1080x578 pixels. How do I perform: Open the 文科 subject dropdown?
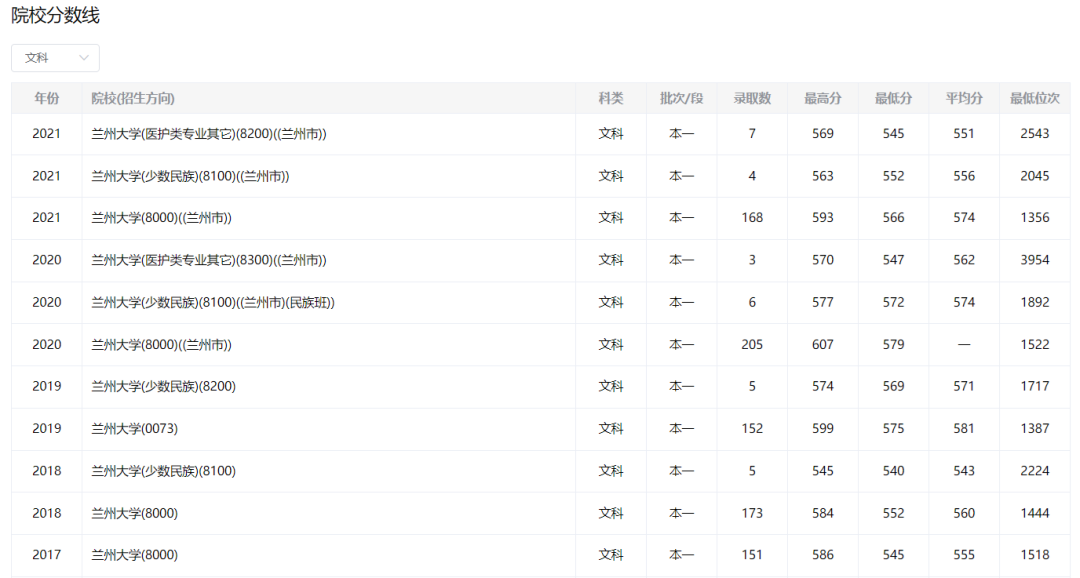click(x=54, y=58)
